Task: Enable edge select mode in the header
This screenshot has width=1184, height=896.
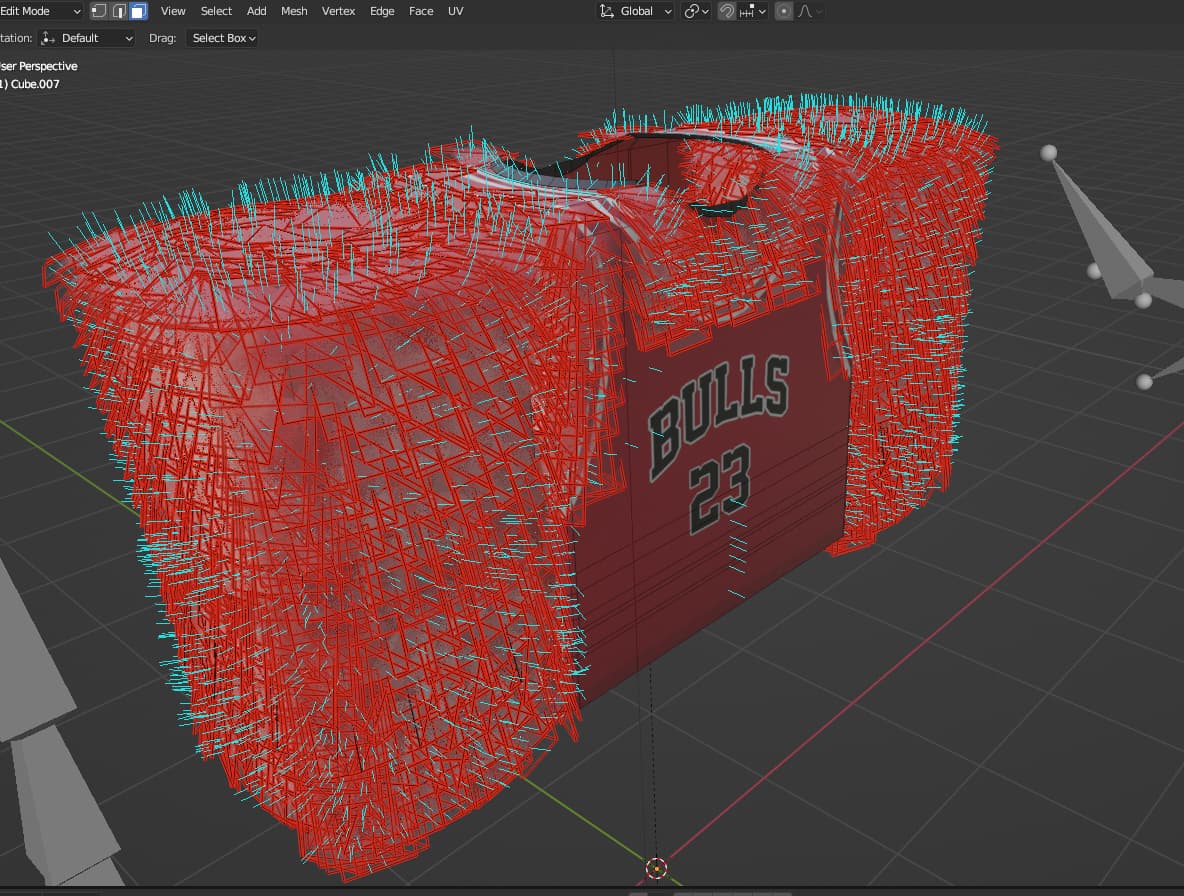Action: [117, 10]
